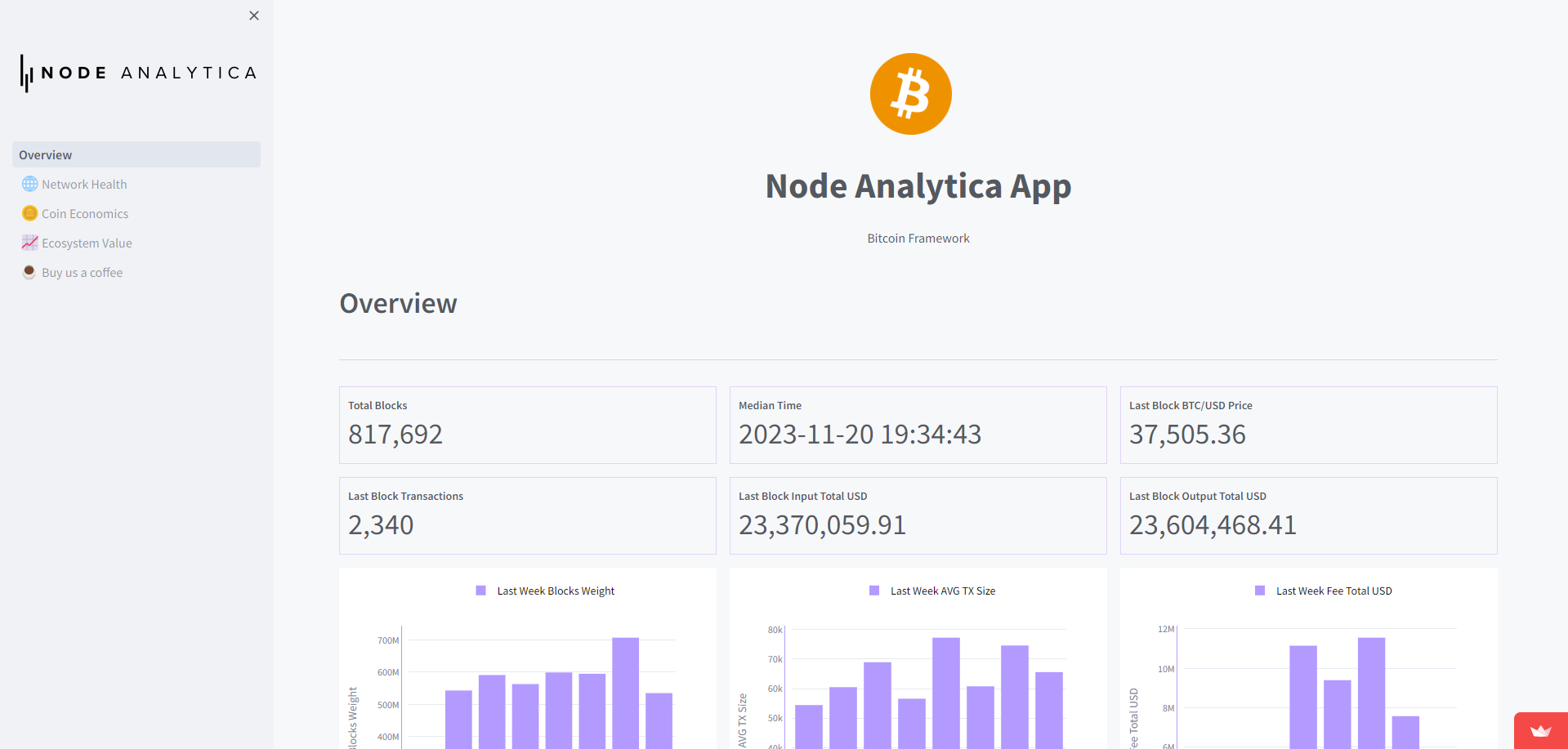Viewport: 1568px width, 749px height.
Task: Click the Node Analytica App title
Action: click(918, 186)
